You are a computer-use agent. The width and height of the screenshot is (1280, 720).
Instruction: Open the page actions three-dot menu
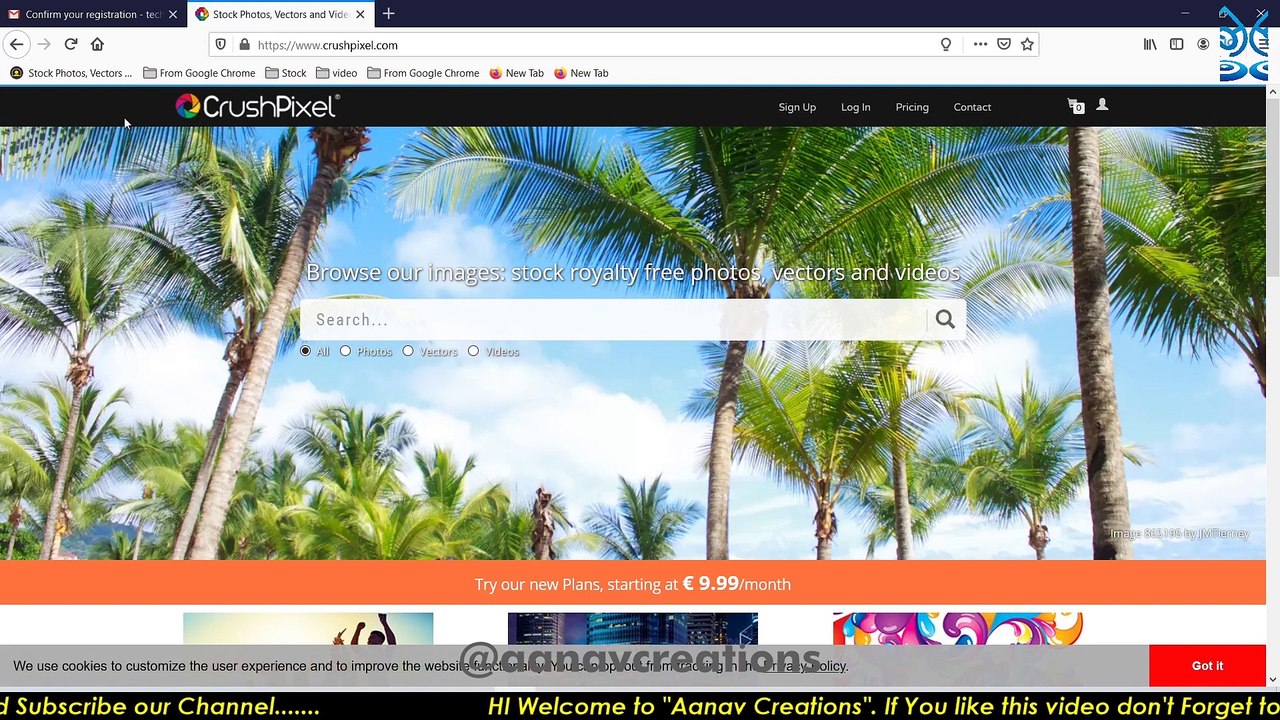980,45
